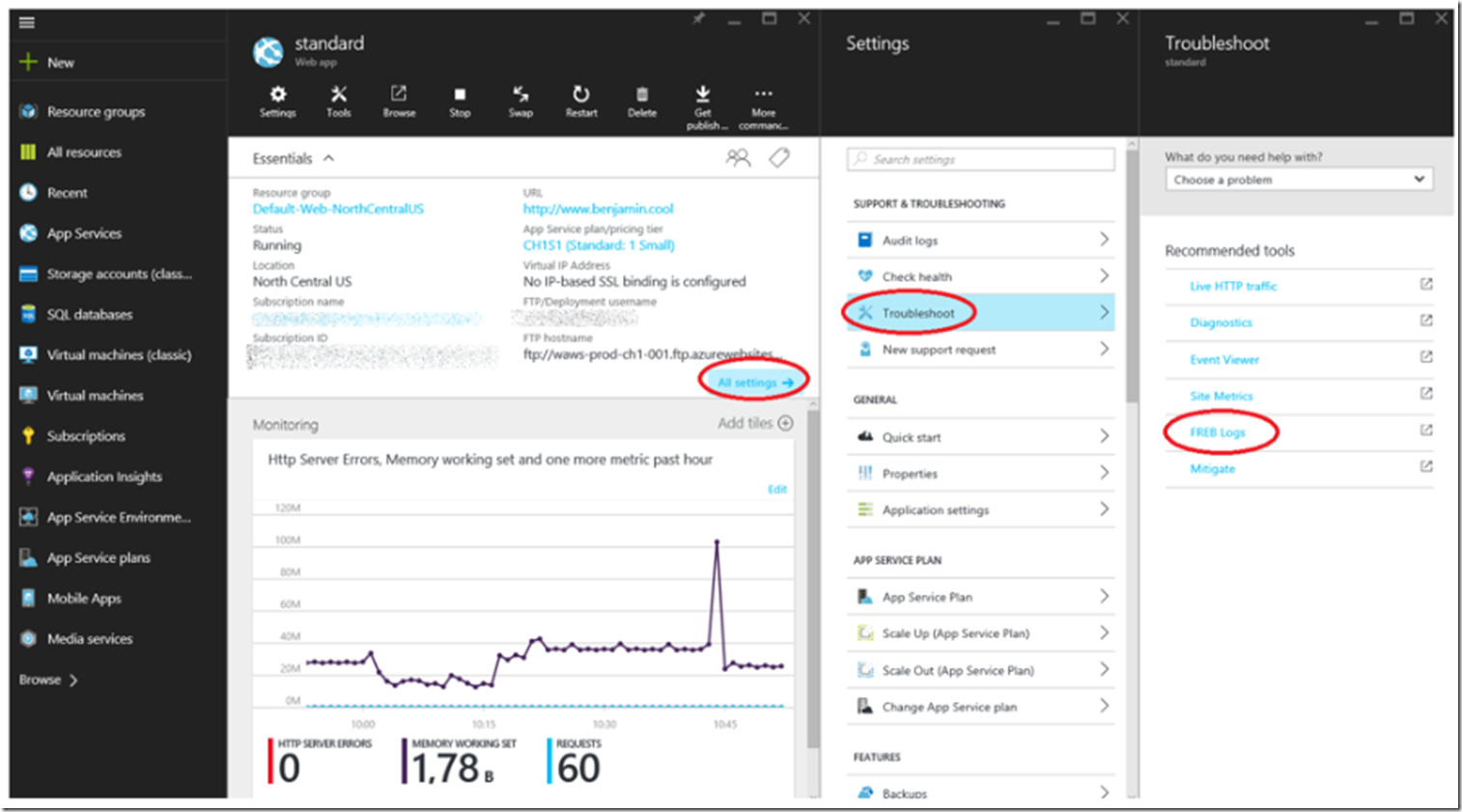Open the Choose a problem dropdown

click(1298, 180)
